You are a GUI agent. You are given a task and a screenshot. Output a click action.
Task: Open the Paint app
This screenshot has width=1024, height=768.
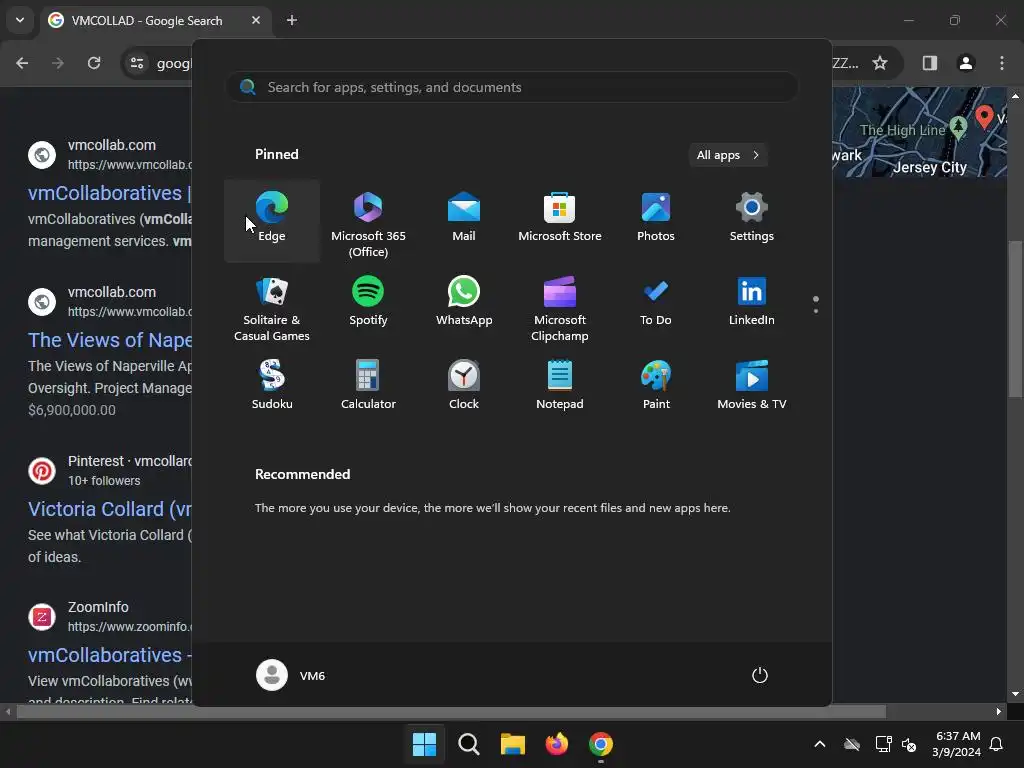(x=656, y=388)
